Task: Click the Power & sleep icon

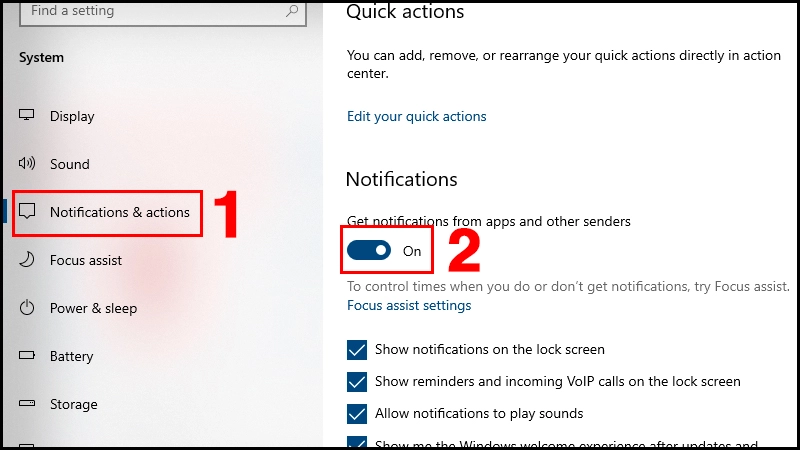Action: [x=27, y=307]
